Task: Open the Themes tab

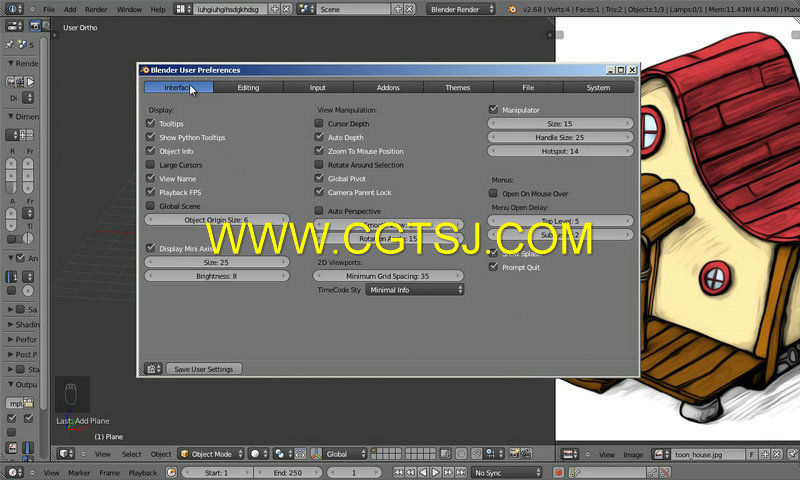Action: pyautogui.click(x=458, y=87)
